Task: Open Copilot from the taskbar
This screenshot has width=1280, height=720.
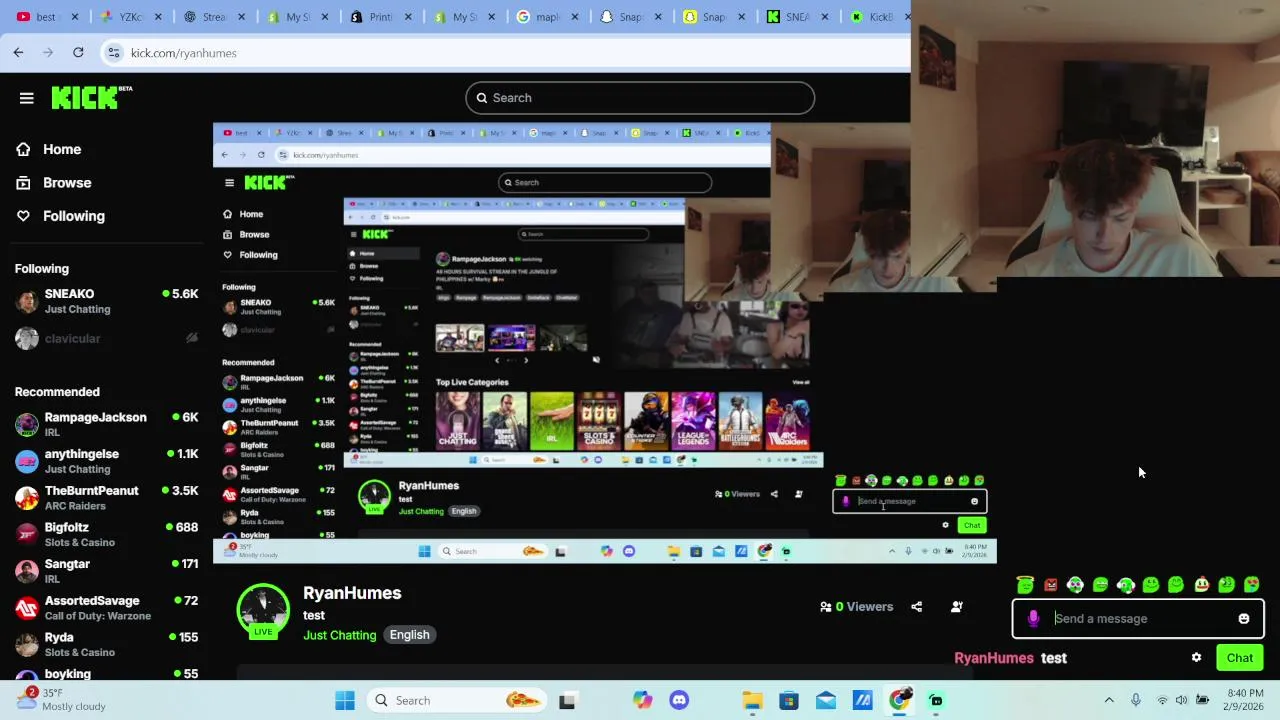Action: (x=643, y=700)
